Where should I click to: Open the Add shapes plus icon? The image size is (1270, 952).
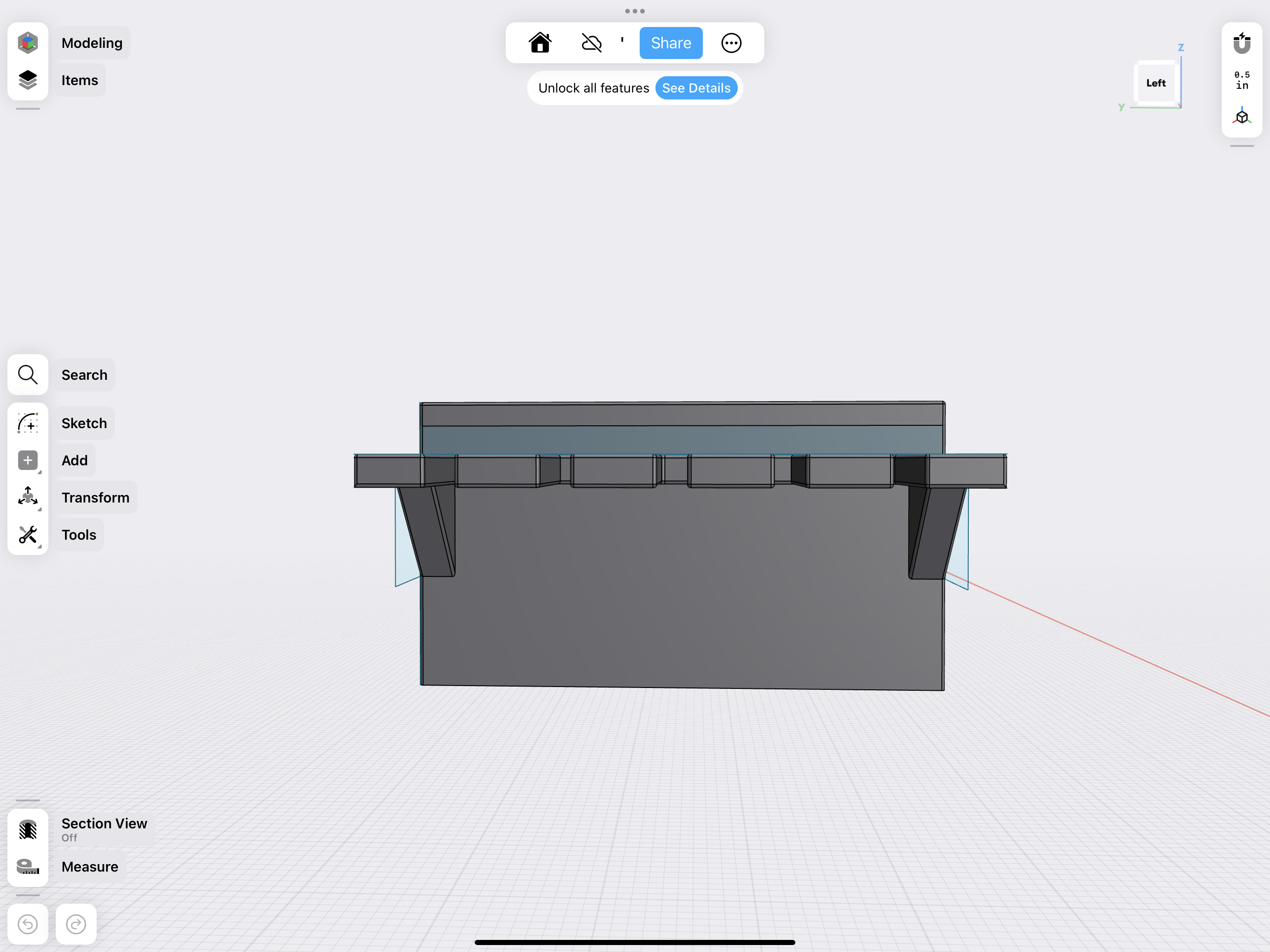pos(27,460)
